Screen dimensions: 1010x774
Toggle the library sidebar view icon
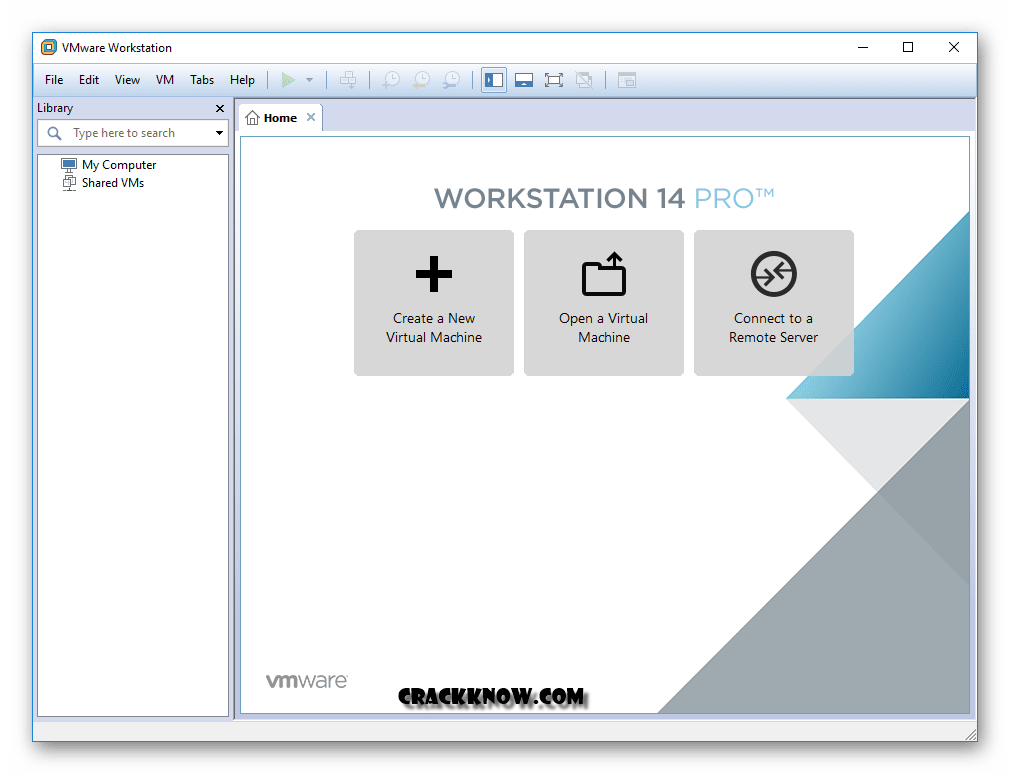494,80
